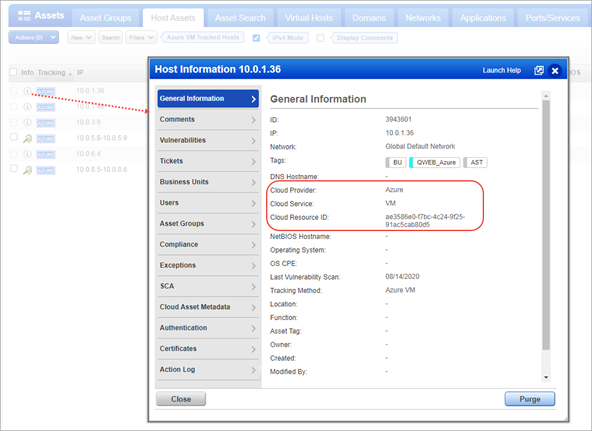Check the row checkbox for 10.0.5.8-10.0.5.9
The image size is (592, 431).
(14, 137)
